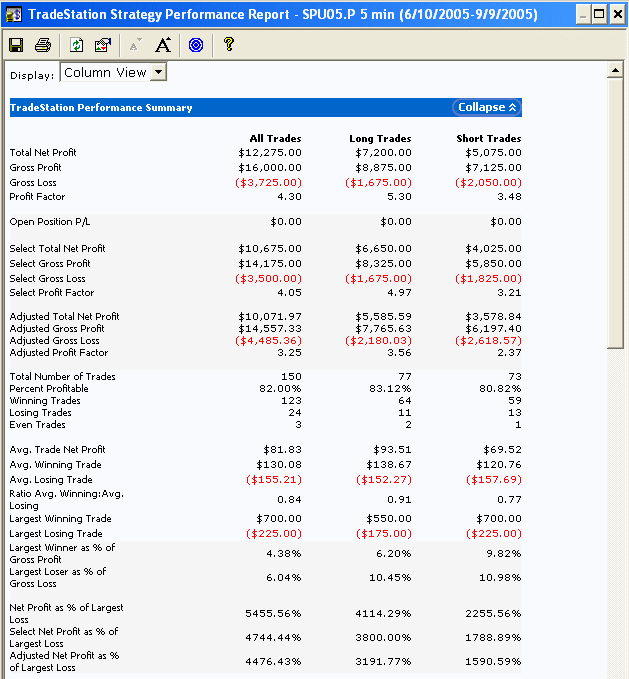Select Largest Winner percentage 4.38%

[284, 554]
